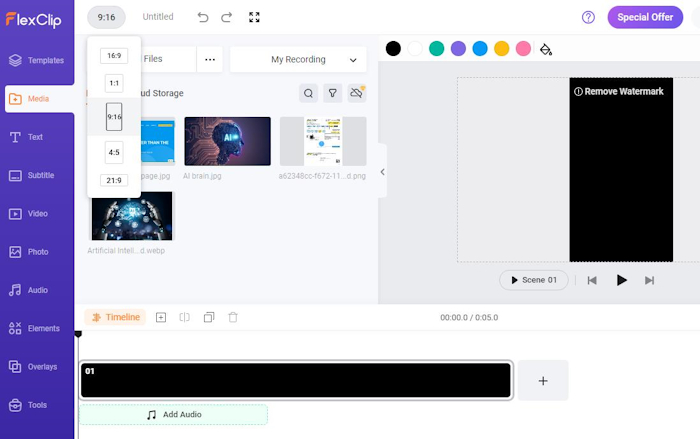Image resolution: width=700 pixels, height=439 pixels.
Task: Undo the last action
Action: click(x=203, y=17)
